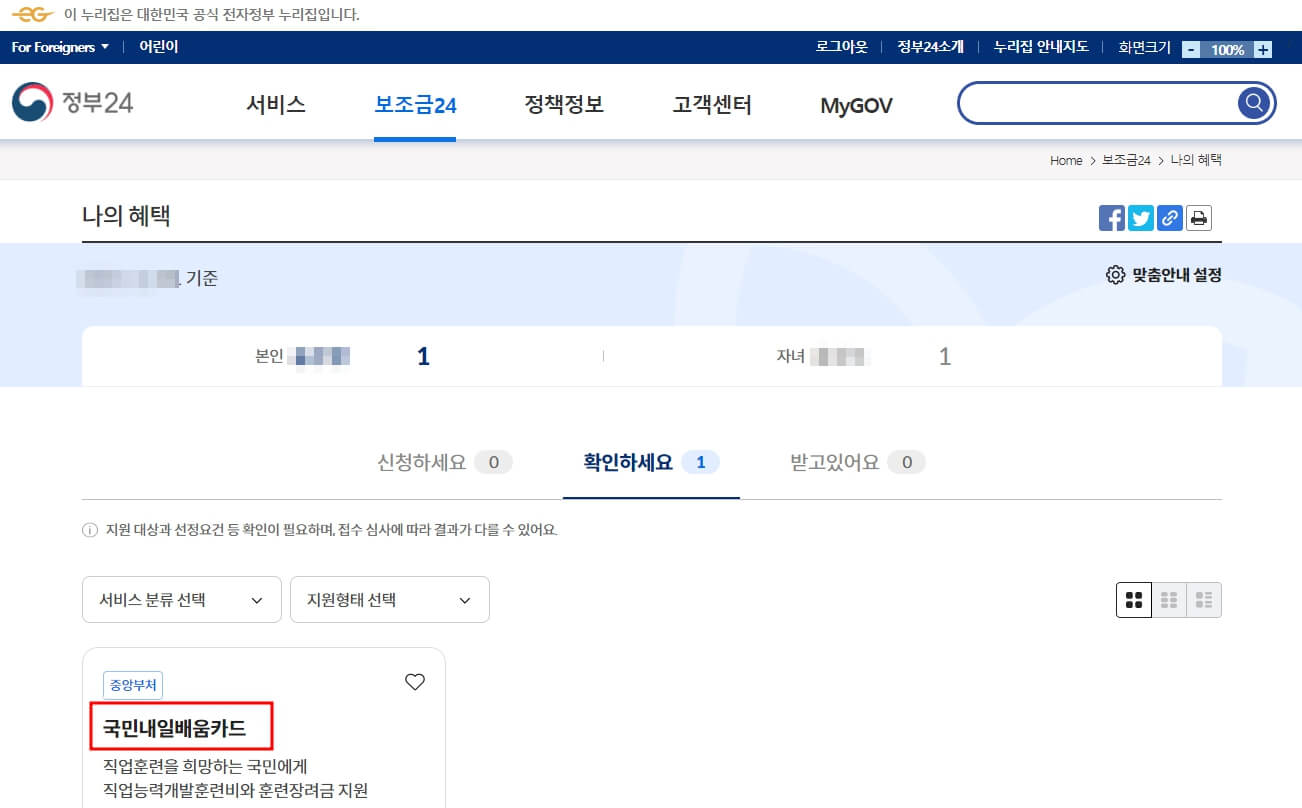This screenshot has height=808, width=1302.
Task: Switch to list view layout
Action: pos(1204,600)
